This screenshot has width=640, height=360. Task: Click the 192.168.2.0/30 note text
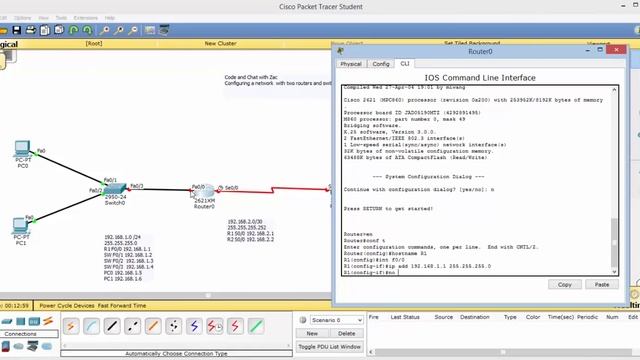[245, 222]
